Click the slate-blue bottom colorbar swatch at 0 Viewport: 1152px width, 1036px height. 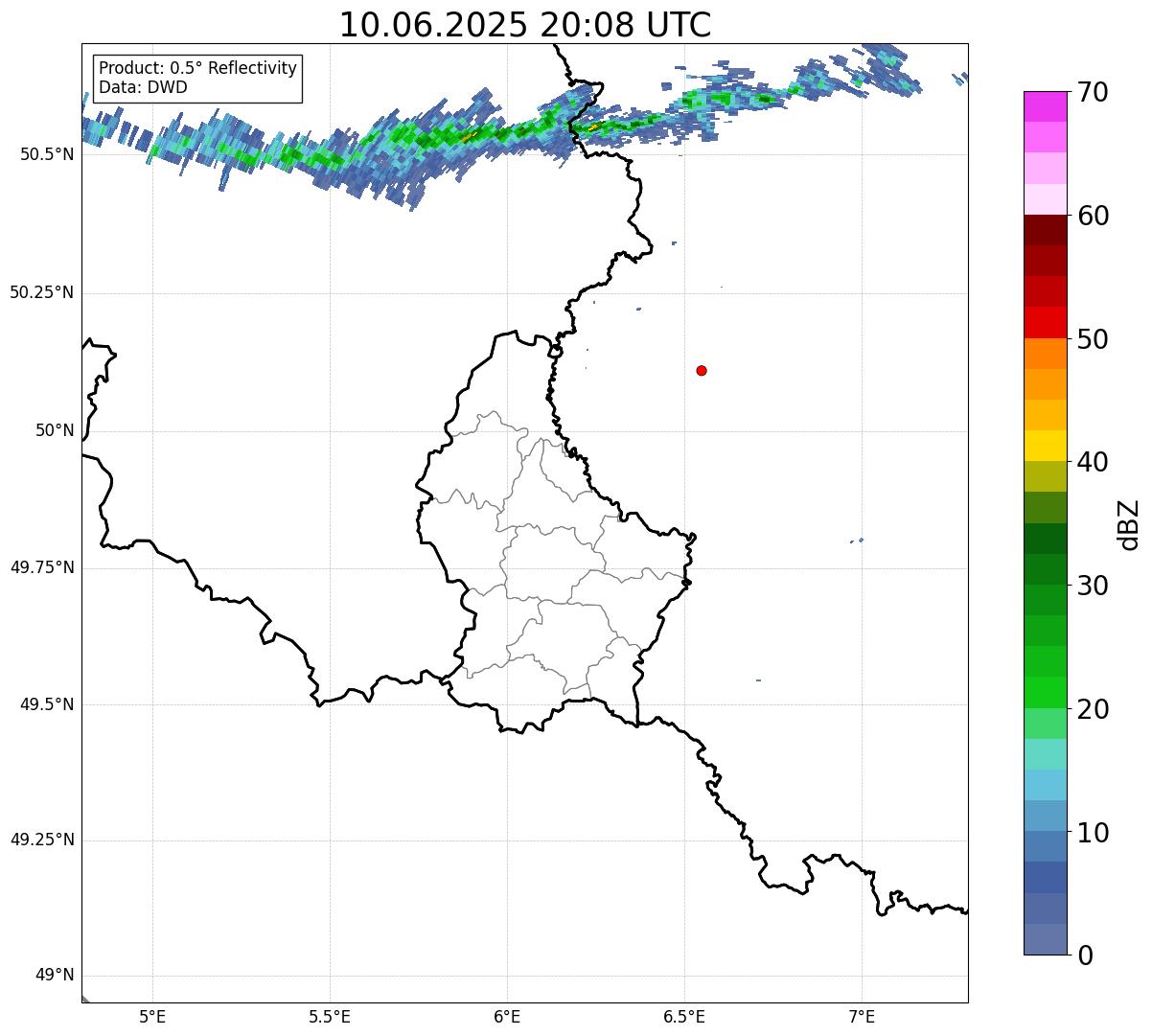[x=1045, y=939]
